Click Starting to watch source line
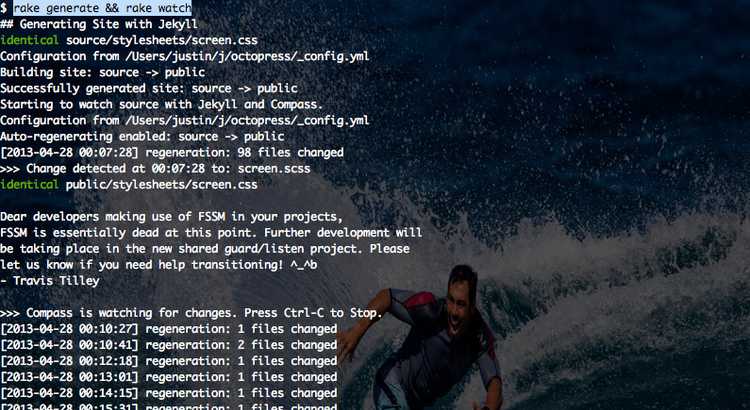 pos(162,104)
